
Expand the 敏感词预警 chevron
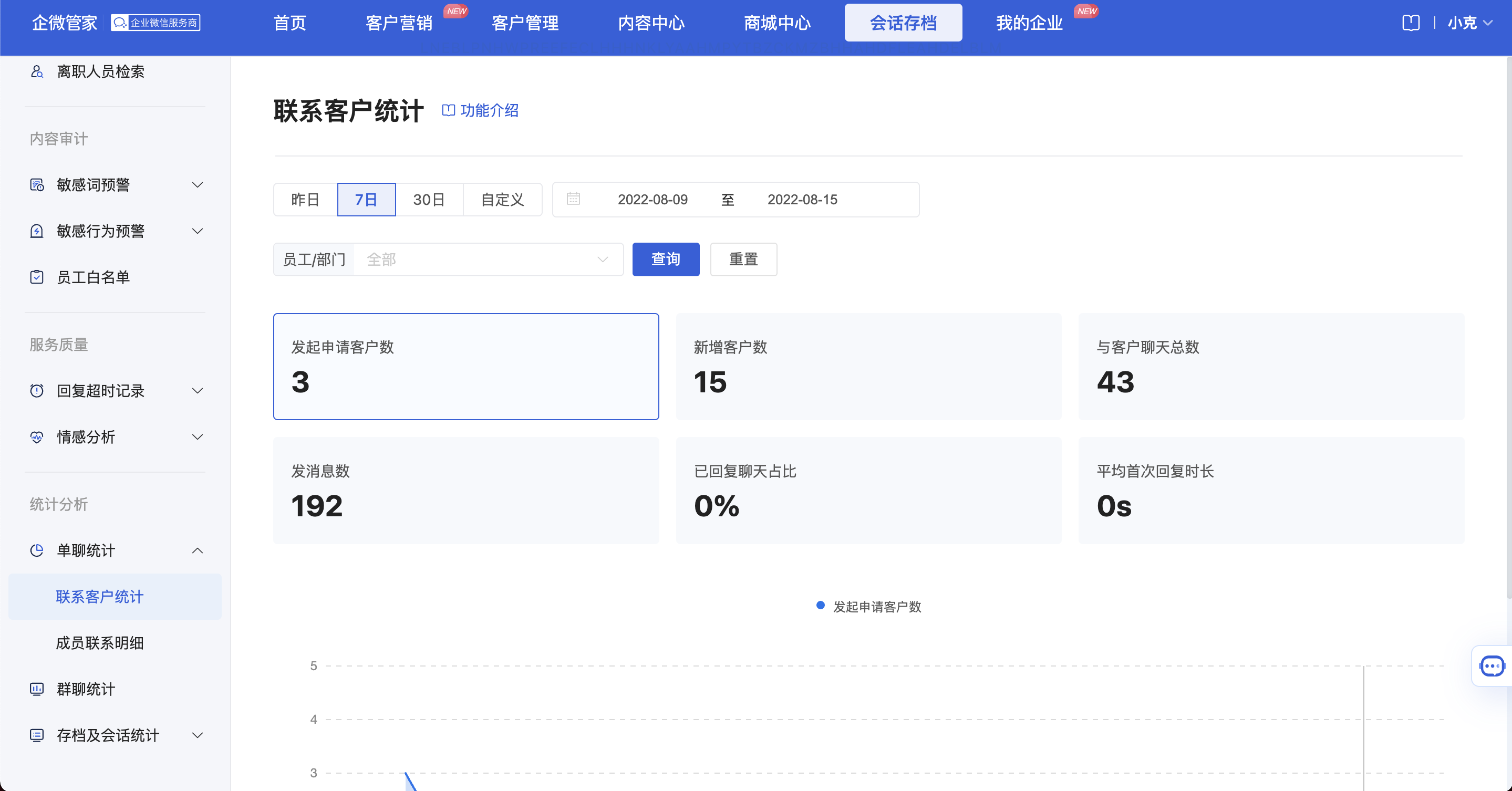198,185
